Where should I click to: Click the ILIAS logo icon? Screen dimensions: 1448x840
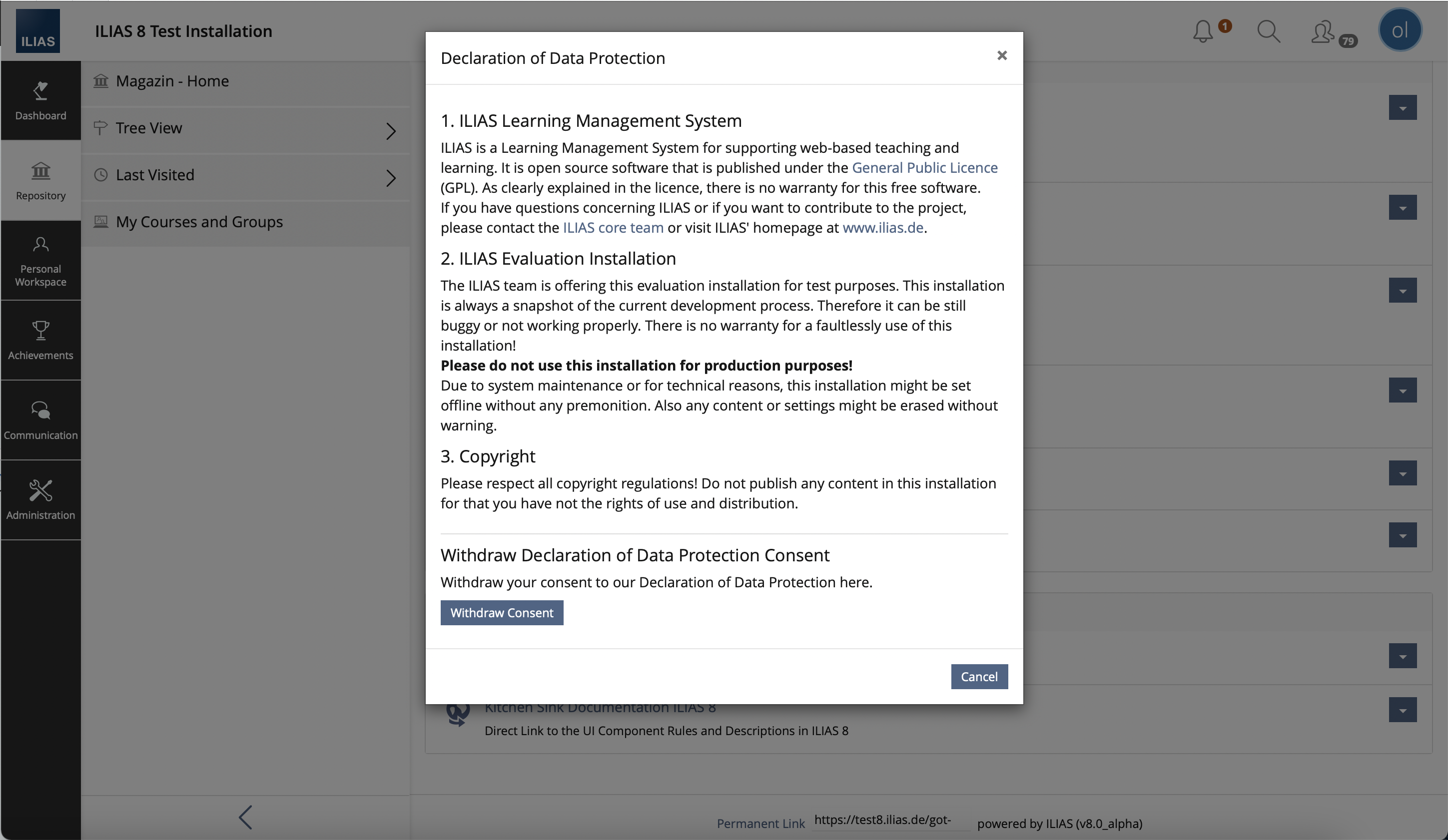pyautogui.click(x=38, y=31)
